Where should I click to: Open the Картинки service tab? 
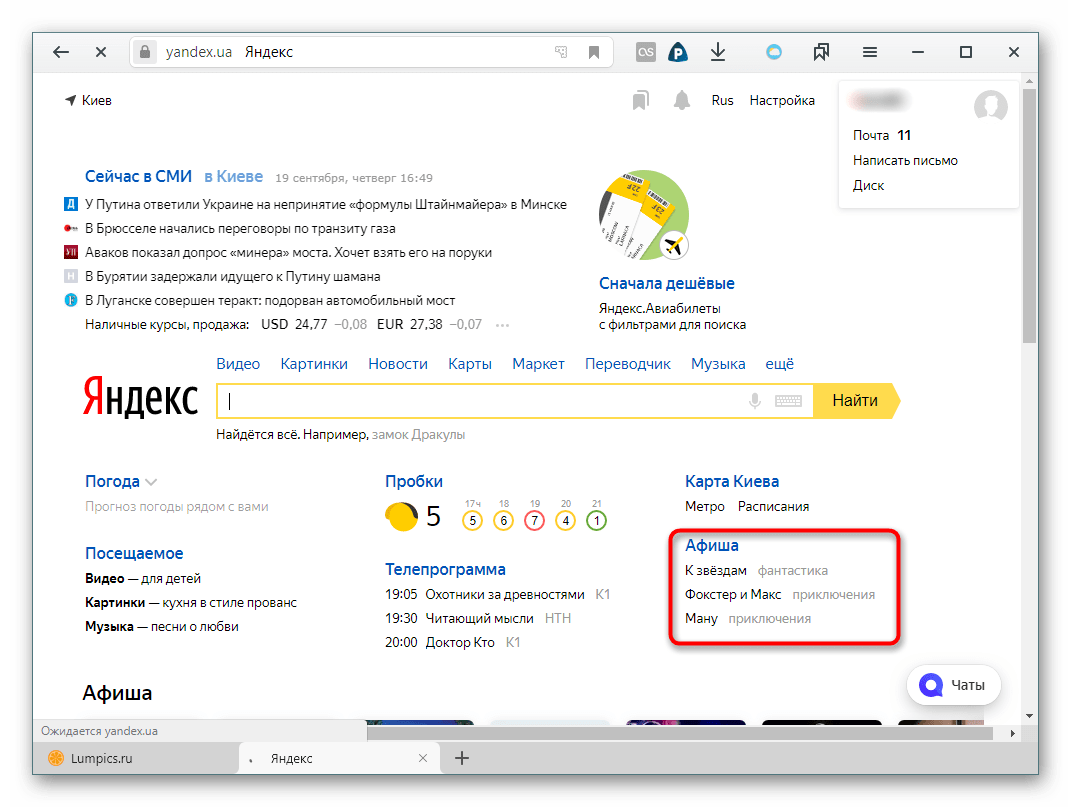(x=314, y=364)
